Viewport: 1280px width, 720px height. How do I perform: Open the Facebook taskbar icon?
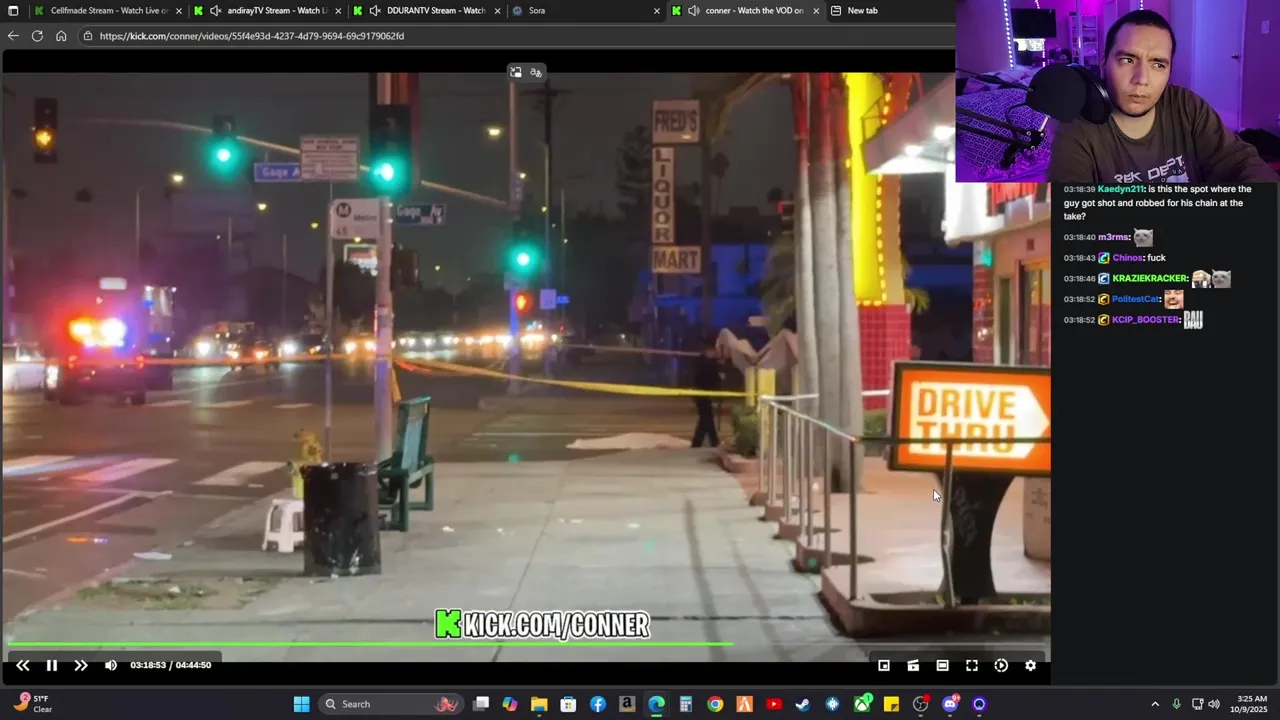point(598,704)
